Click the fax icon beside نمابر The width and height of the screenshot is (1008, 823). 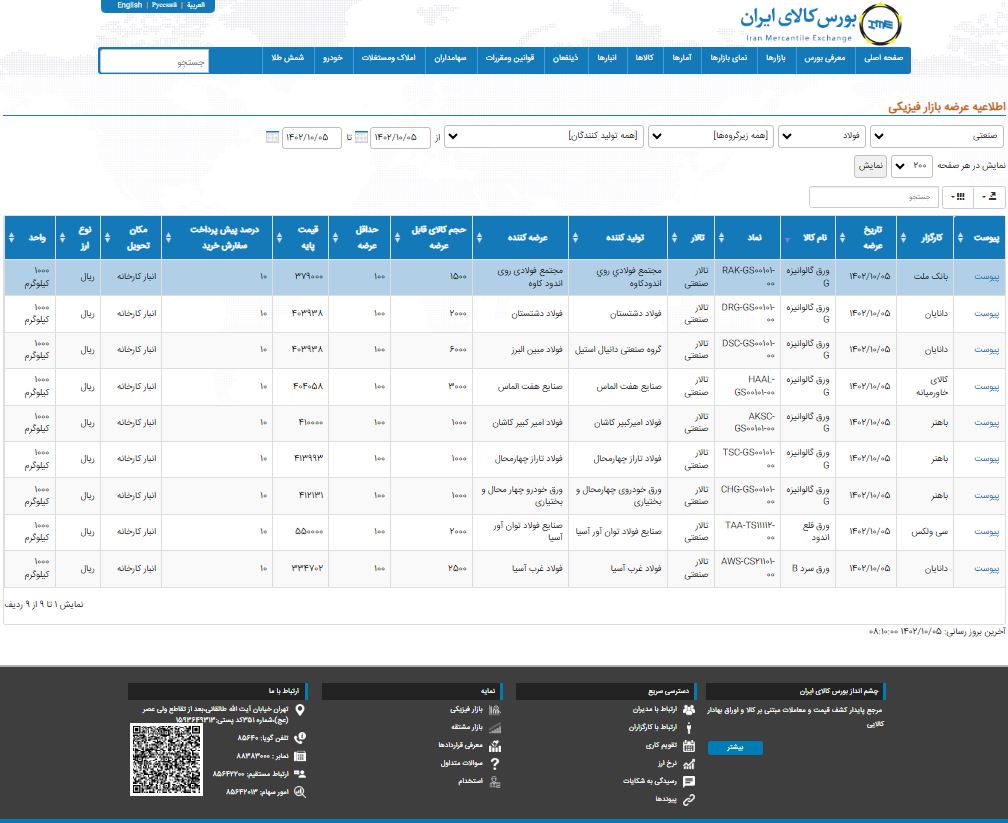click(x=300, y=756)
